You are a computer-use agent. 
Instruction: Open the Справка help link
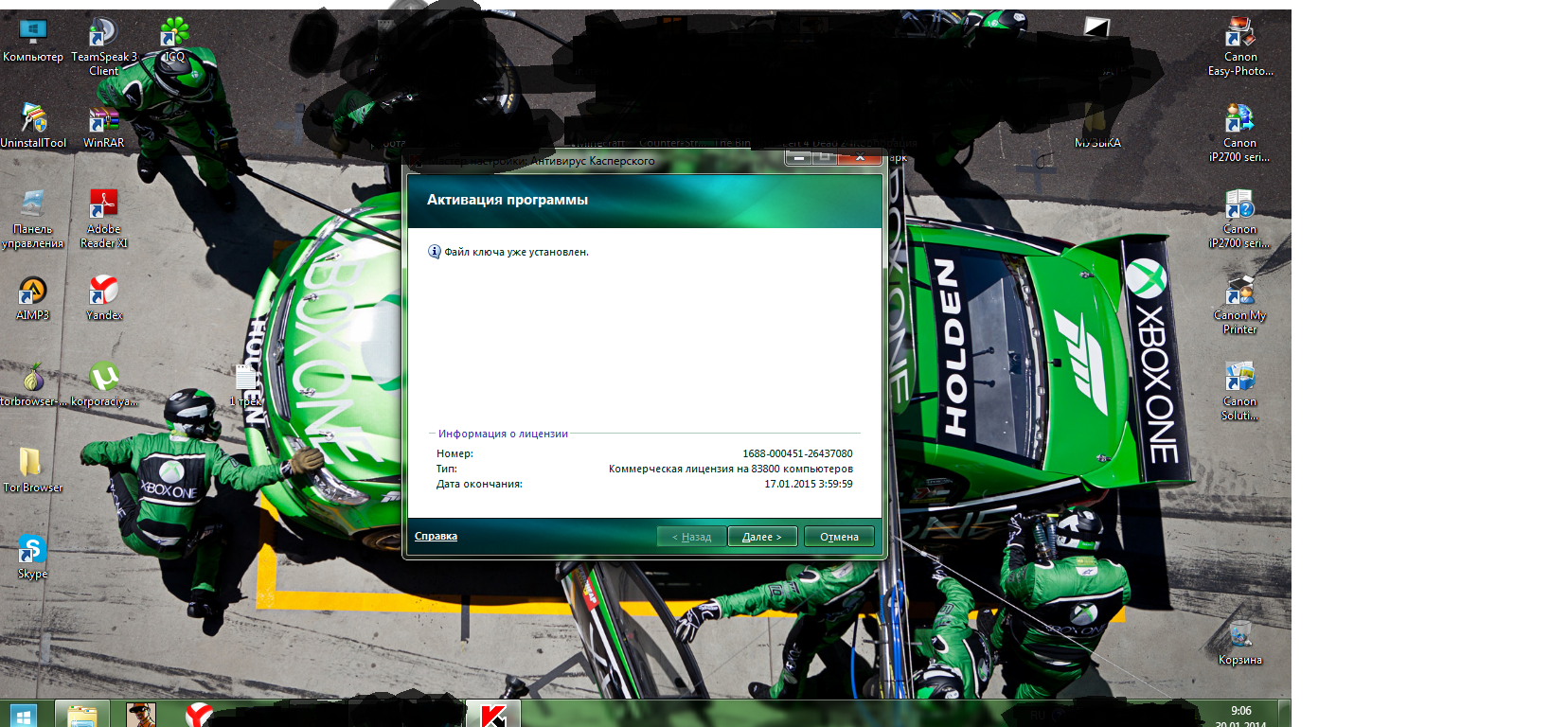[x=436, y=537]
